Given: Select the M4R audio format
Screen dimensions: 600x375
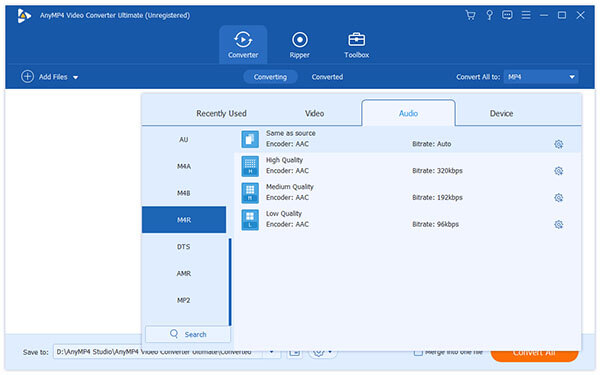Looking at the screenshot, I should pos(184,220).
